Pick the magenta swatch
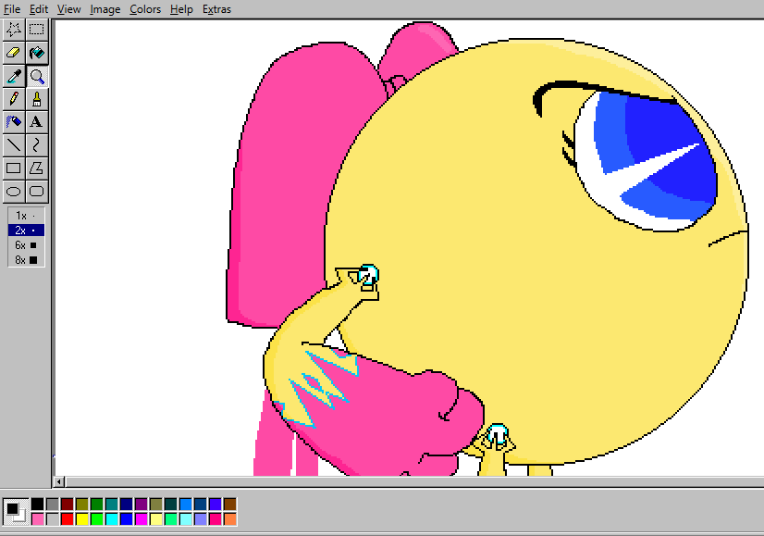The height and width of the screenshot is (536, 764). [141, 519]
